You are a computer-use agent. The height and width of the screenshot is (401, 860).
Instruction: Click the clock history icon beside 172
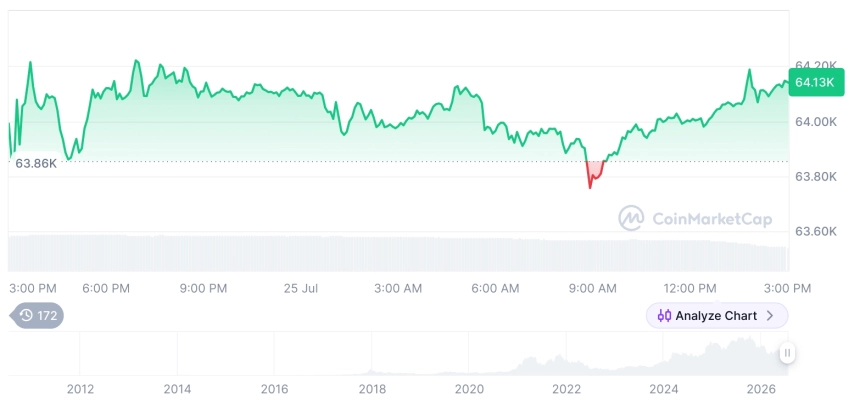click(26, 315)
